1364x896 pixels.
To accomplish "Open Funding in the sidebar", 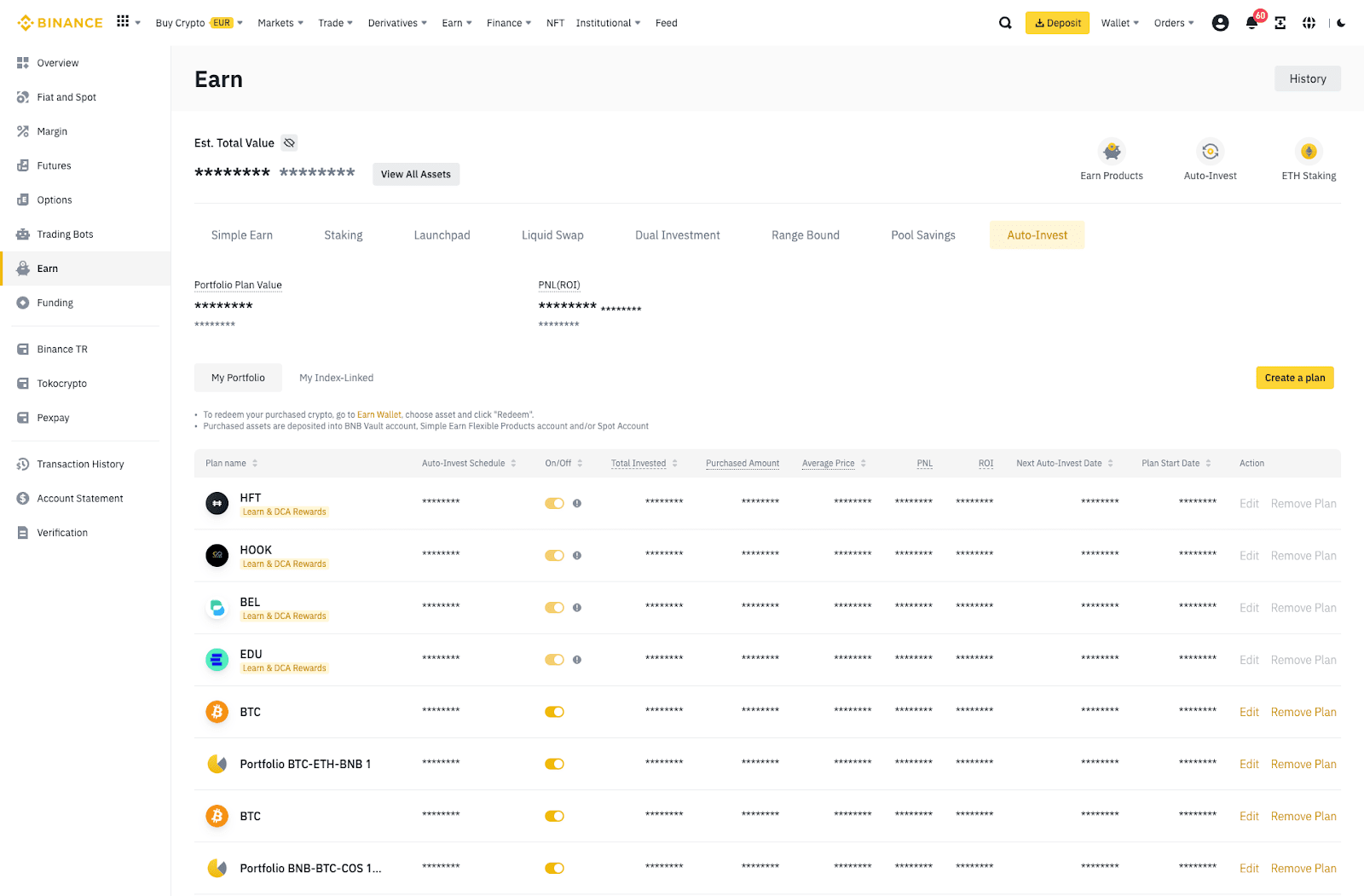I will [x=85, y=303].
